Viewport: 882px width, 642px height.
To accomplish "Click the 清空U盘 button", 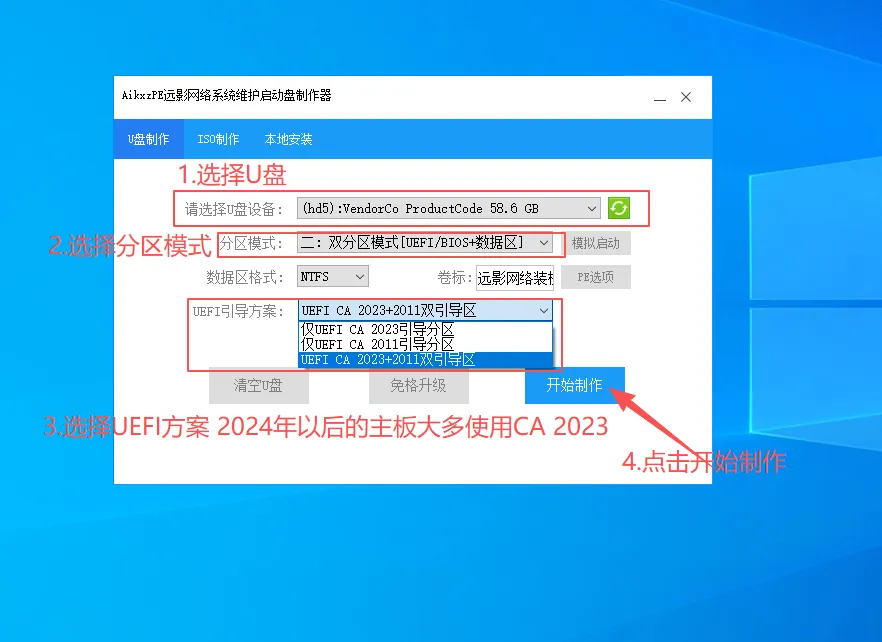I will pos(259,385).
